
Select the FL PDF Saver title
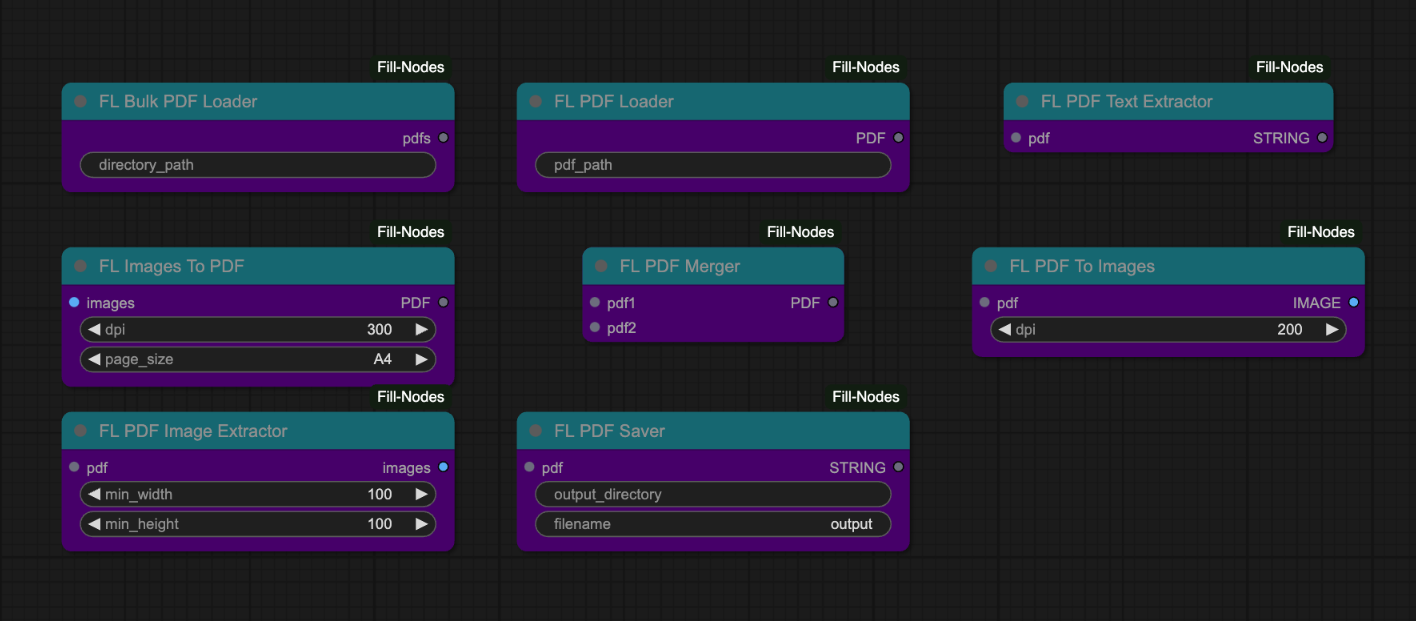pyautogui.click(x=609, y=432)
